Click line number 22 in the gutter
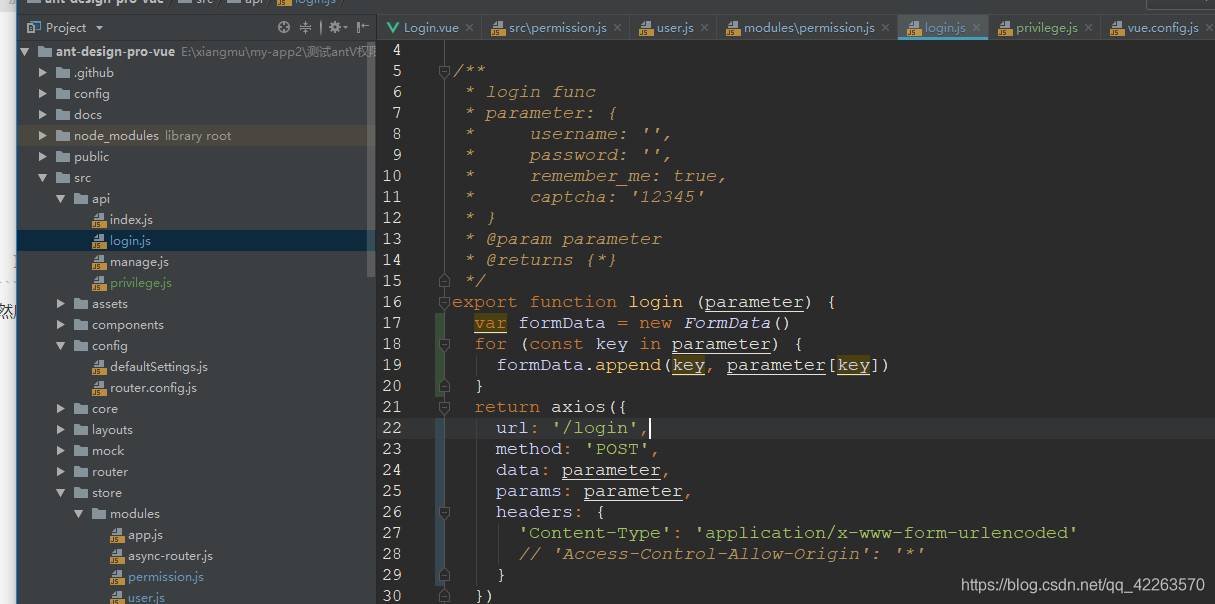 point(391,428)
